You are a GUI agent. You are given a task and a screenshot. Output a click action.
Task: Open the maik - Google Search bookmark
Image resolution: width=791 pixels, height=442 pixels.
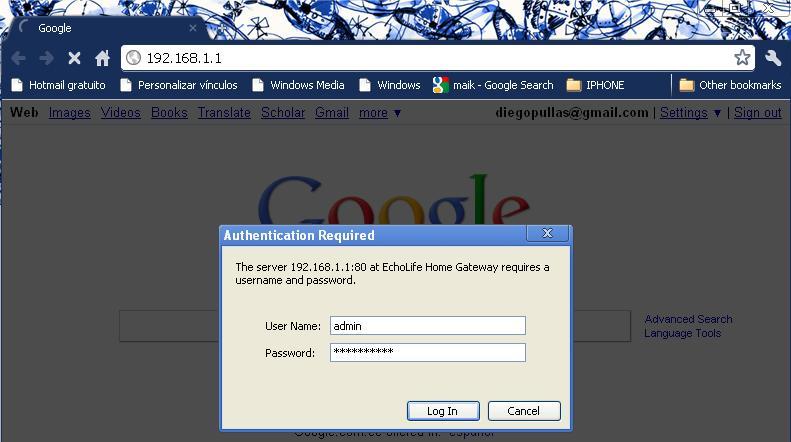493,85
